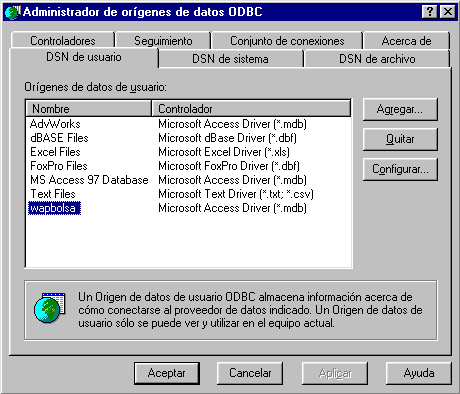The image size is (460, 394).
Task: Click the Nombre column header
Action: coord(88,109)
